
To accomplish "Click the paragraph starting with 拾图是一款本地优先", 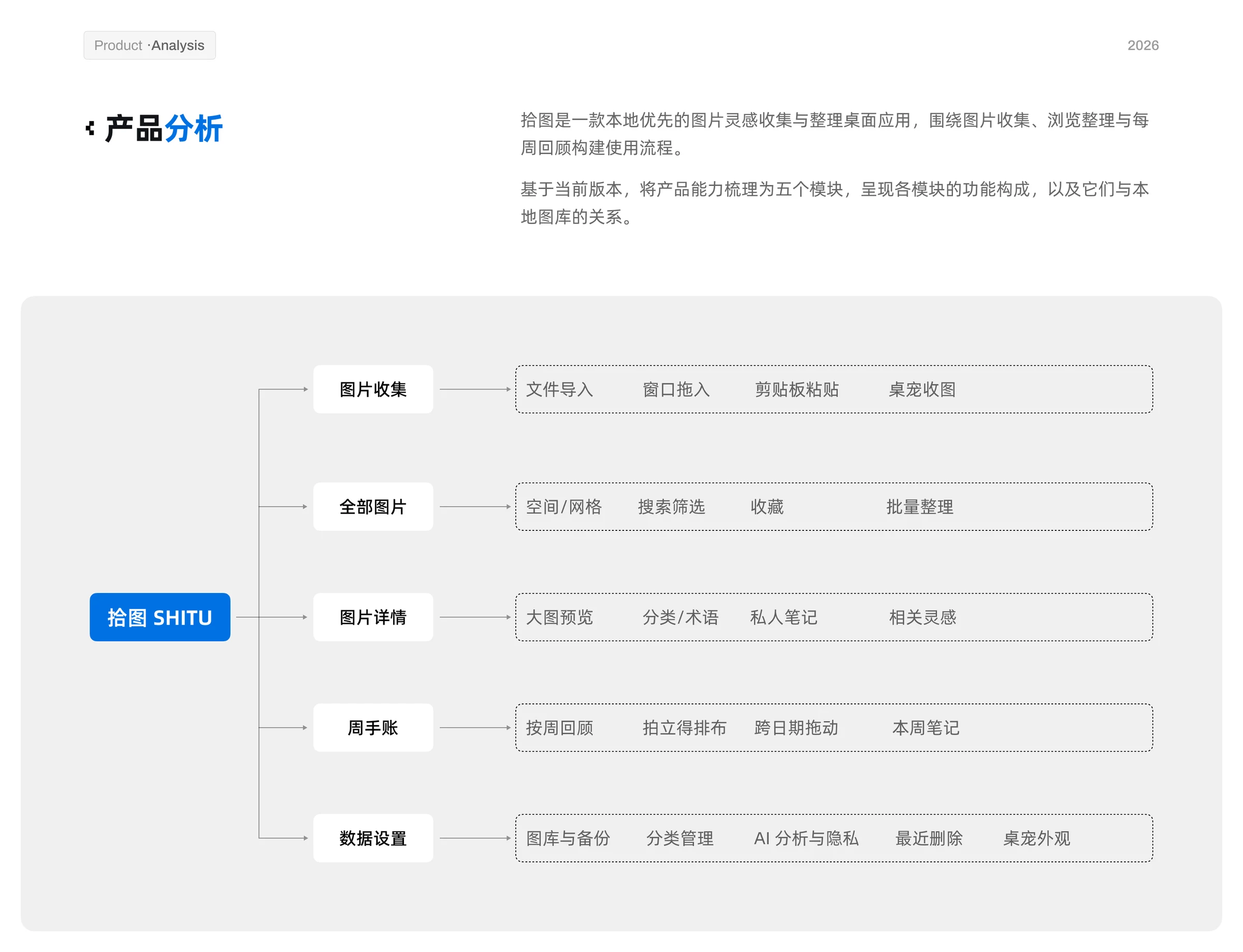I will pos(834,134).
